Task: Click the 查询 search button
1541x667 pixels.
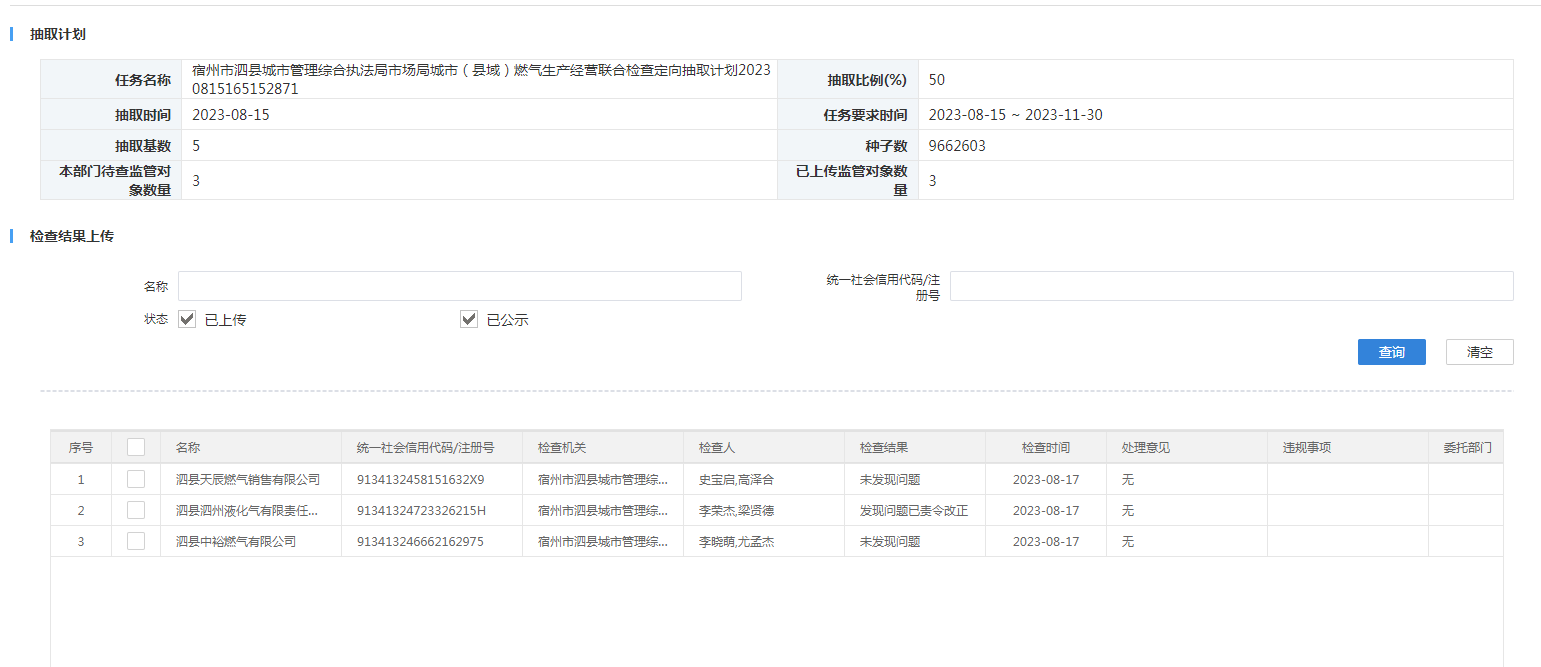Action: (x=1391, y=352)
